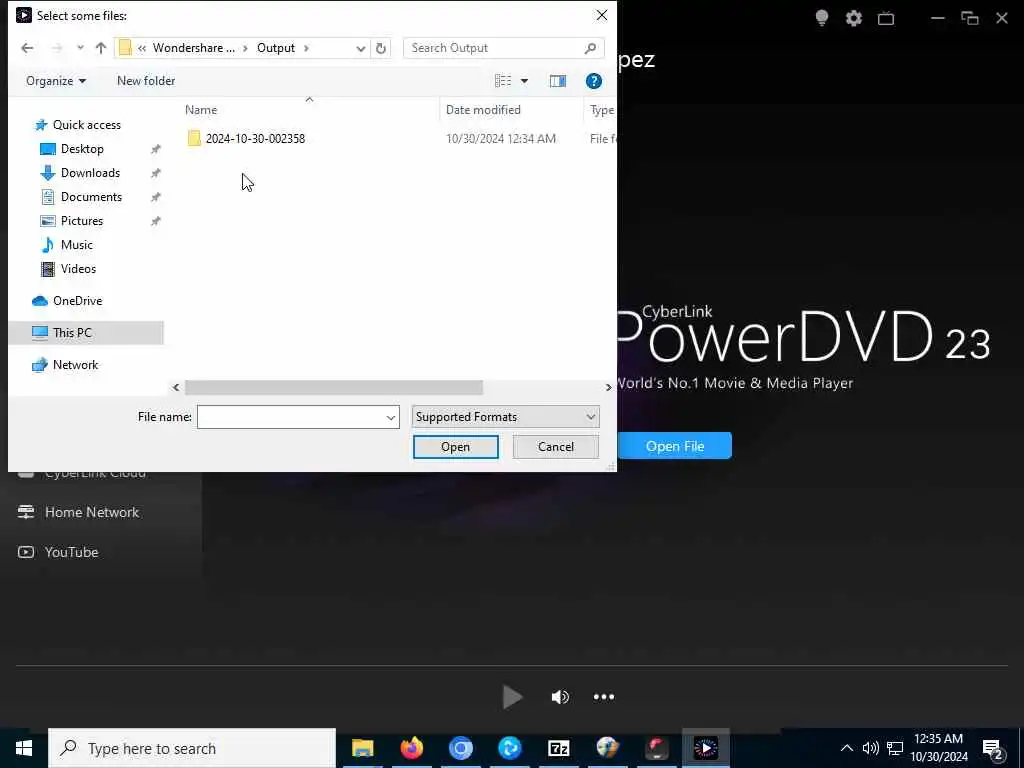Sort by the Name column
The width and height of the screenshot is (1024, 768).
(x=201, y=110)
